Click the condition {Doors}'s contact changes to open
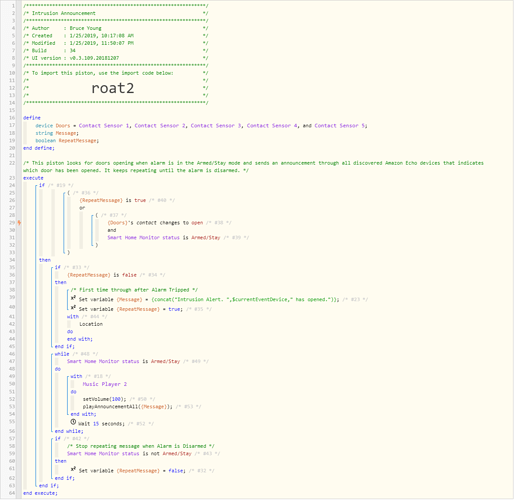517x500 pixels. tap(155, 223)
